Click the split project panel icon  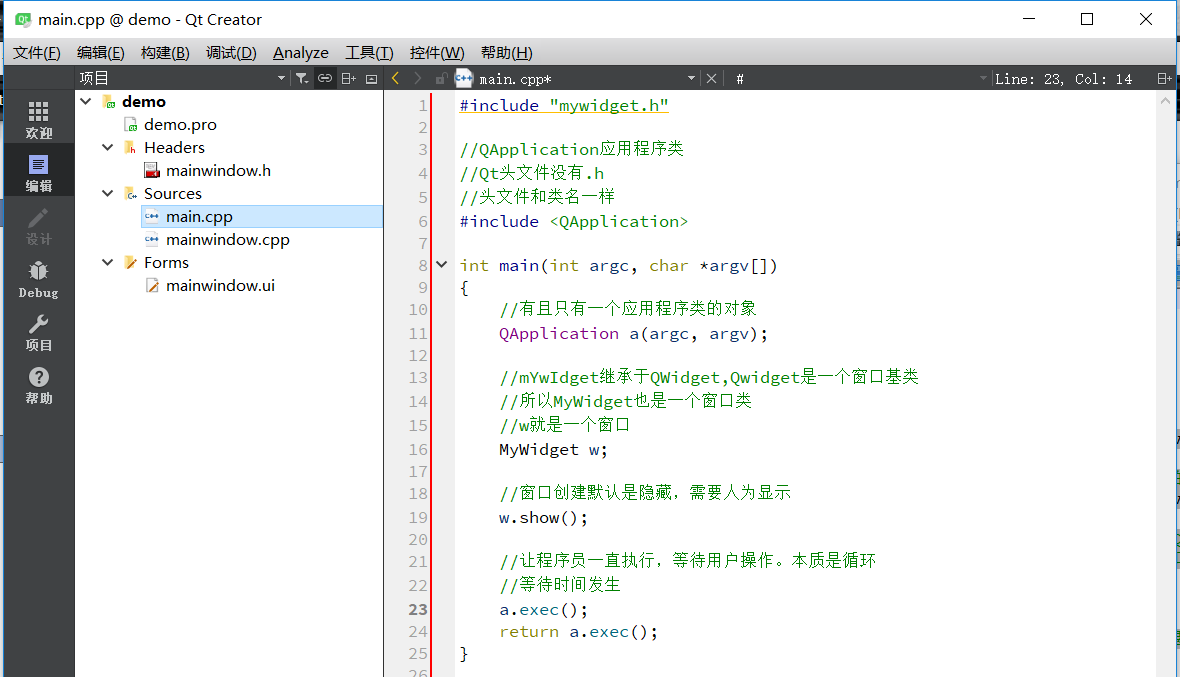coord(348,78)
